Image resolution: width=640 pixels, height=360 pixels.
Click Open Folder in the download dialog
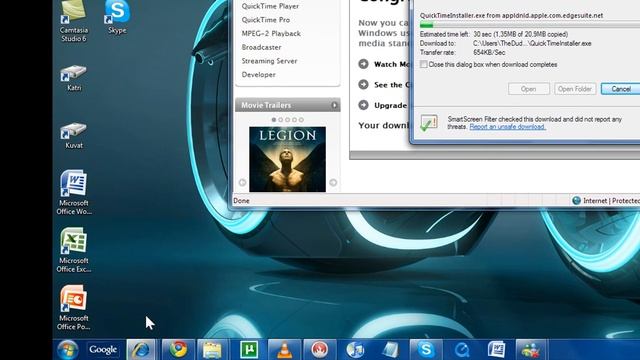[575, 89]
